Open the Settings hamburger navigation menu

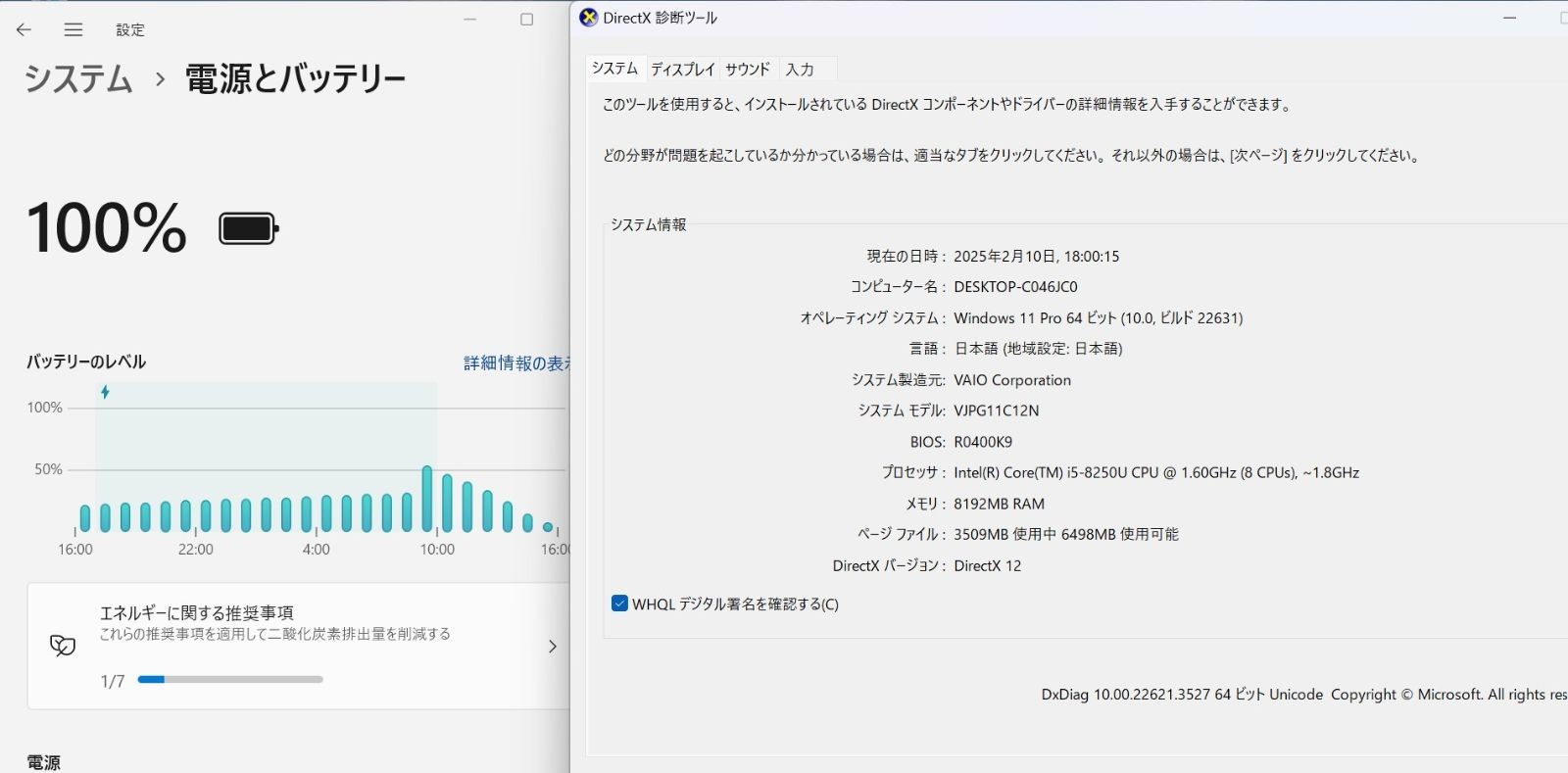(73, 29)
